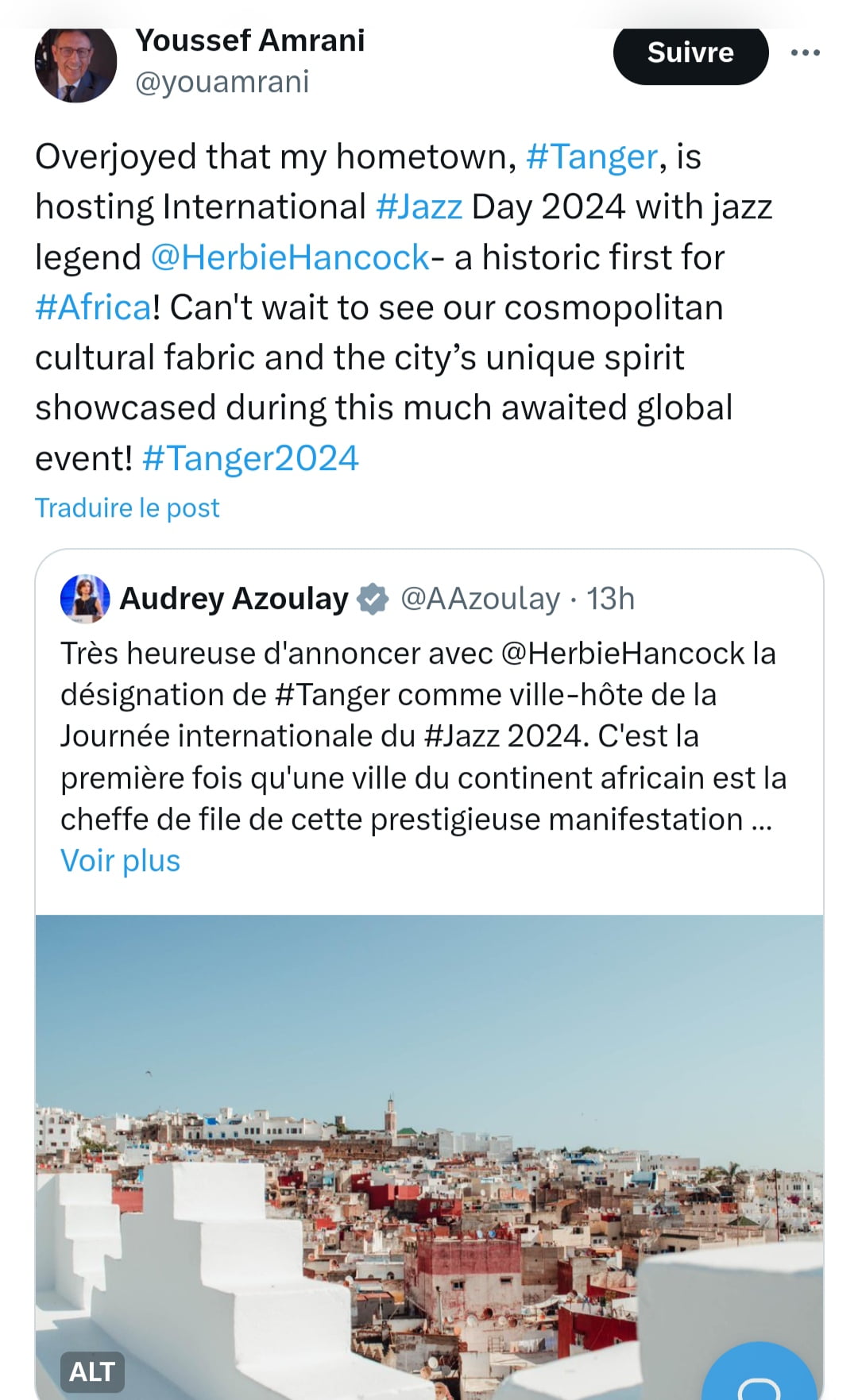Open Youssef Amrani's profile picture
858x1400 pixels.
point(75,64)
